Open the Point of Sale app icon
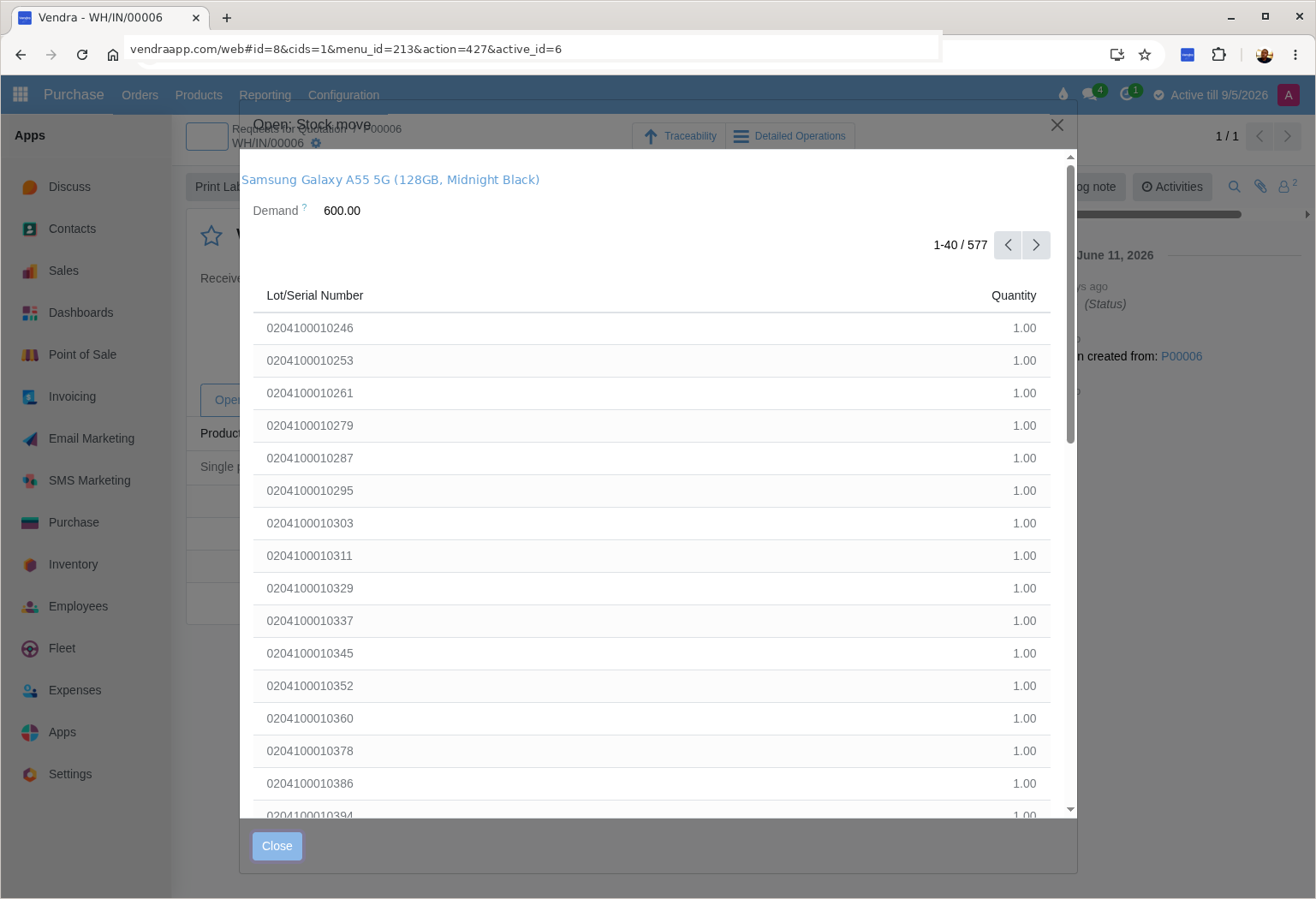Image resolution: width=1316 pixels, height=899 pixels. (x=30, y=355)
